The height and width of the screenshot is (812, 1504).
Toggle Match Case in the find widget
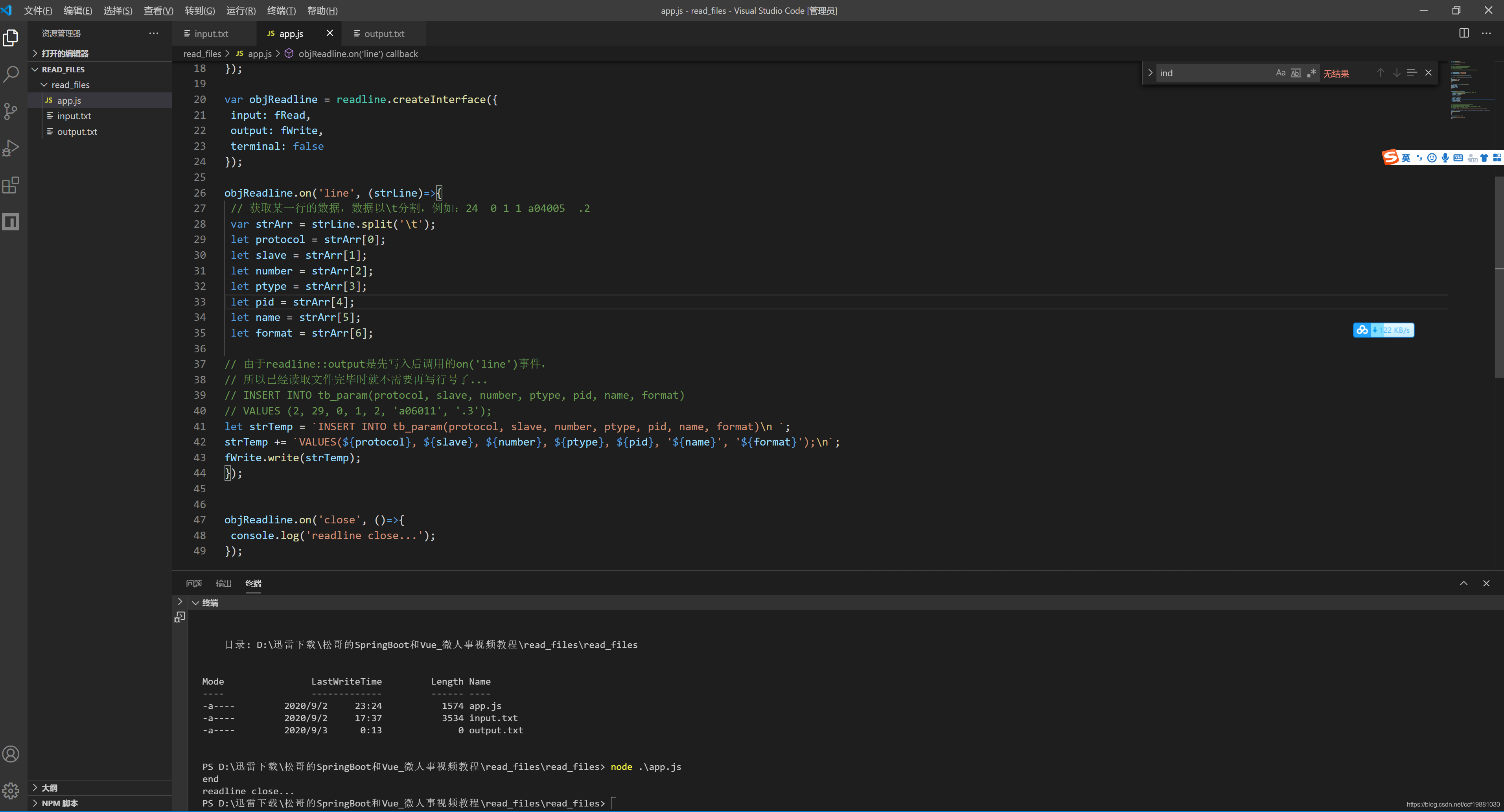[1280, 72]
